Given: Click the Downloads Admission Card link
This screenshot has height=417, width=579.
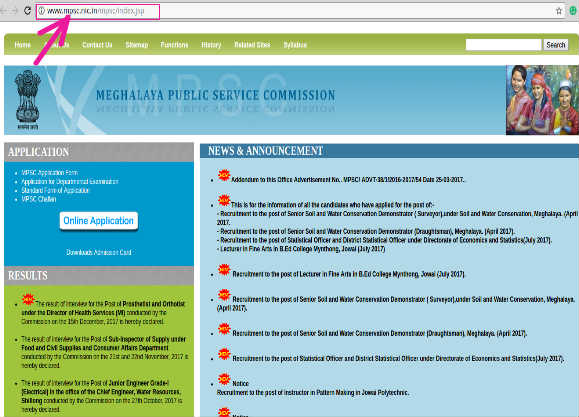Looking at the screenshot, I should [99, 252].
